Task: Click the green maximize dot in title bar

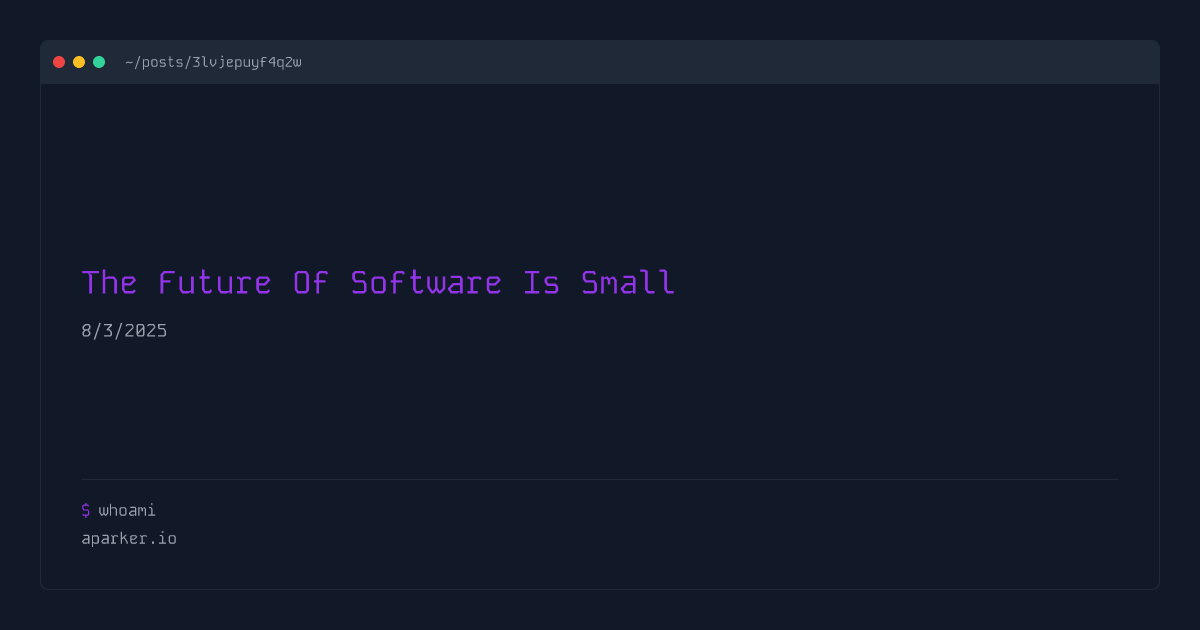Action: [99, 62]
